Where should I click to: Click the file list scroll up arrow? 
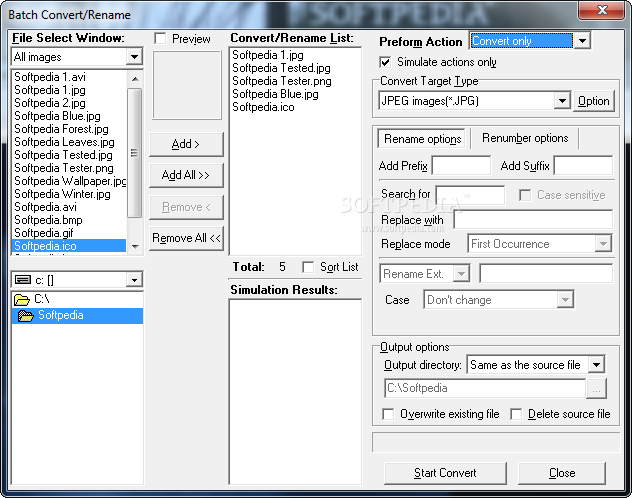[x=135, y=79]
